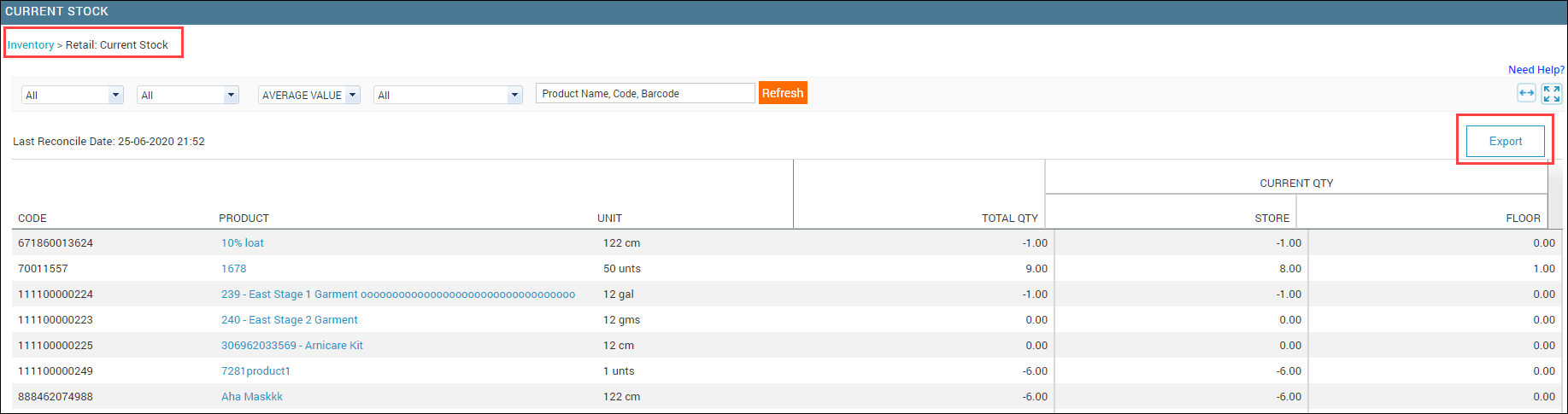Image resolution: width=1568 pixels, height=414 pixels.
Task: Select code 111100000249
Action: (56, 371)
